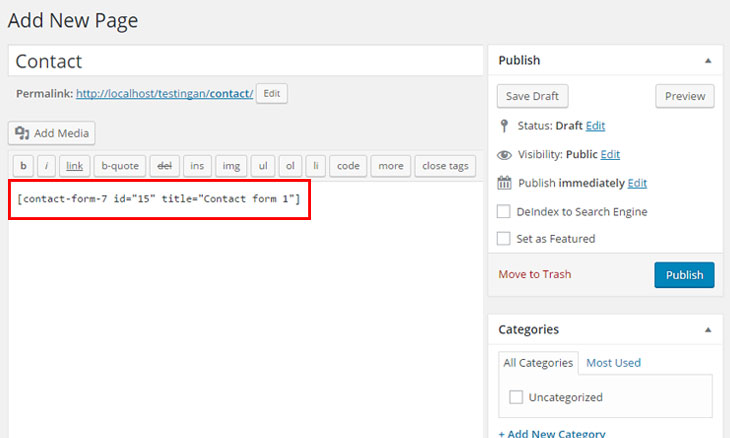The image size is (730, 438).
Task: Click the permalink Edit button
Action: point(272,94)
